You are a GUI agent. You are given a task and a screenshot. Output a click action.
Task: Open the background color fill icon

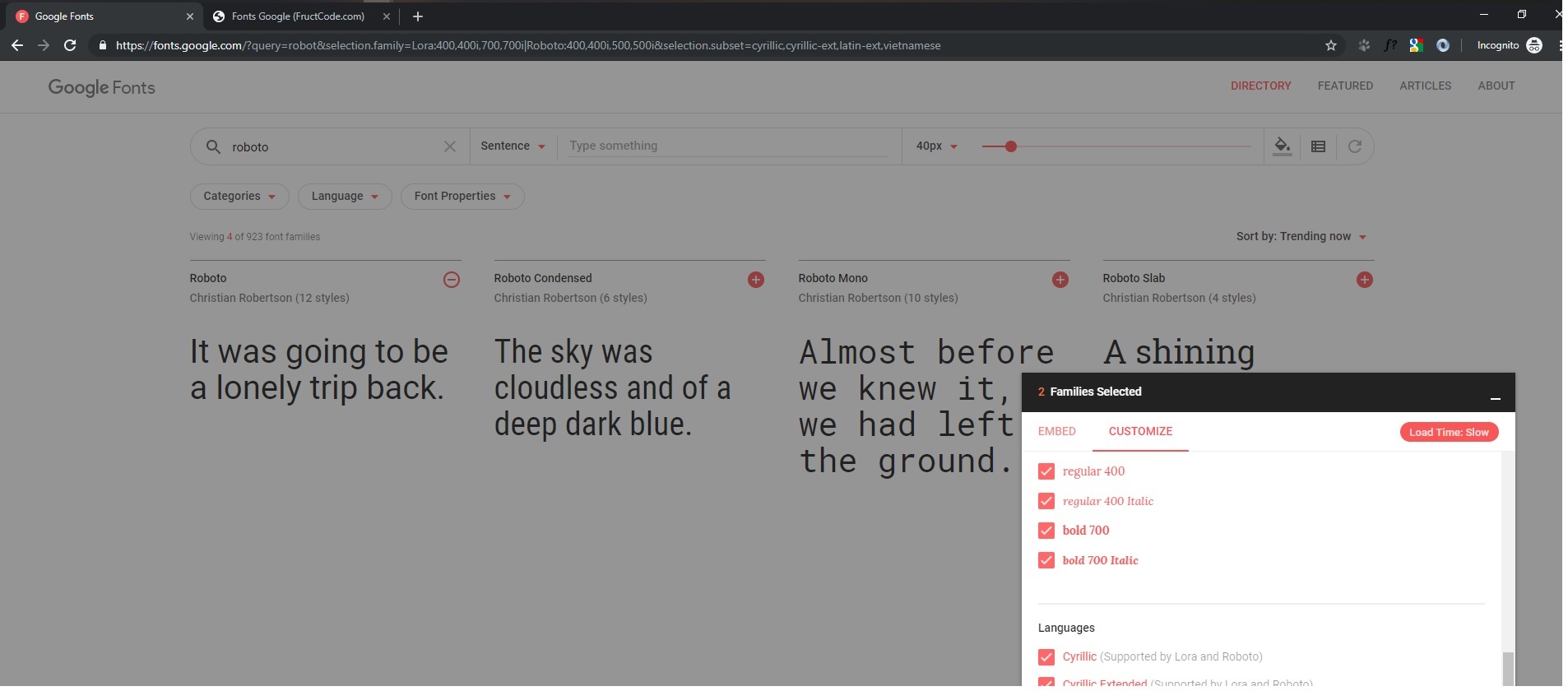(x=1282, y=146)
